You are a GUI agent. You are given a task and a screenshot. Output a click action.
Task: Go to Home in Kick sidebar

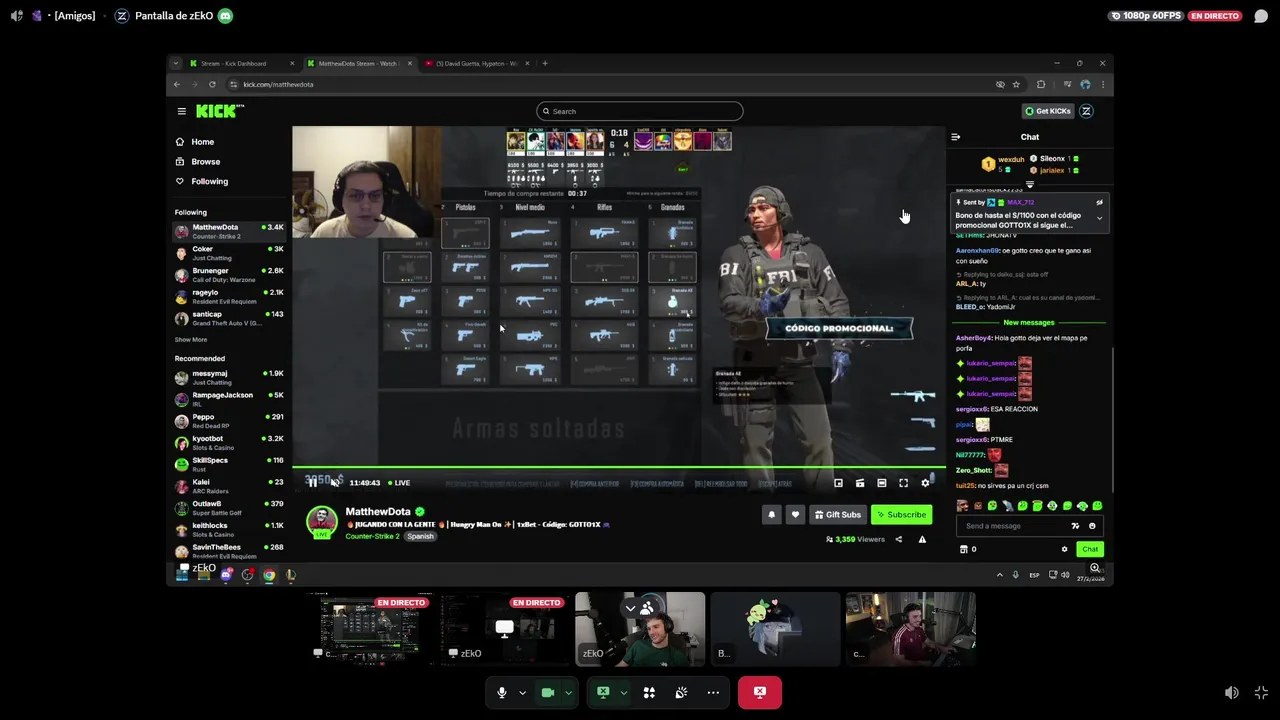click(x=202, y=142)
